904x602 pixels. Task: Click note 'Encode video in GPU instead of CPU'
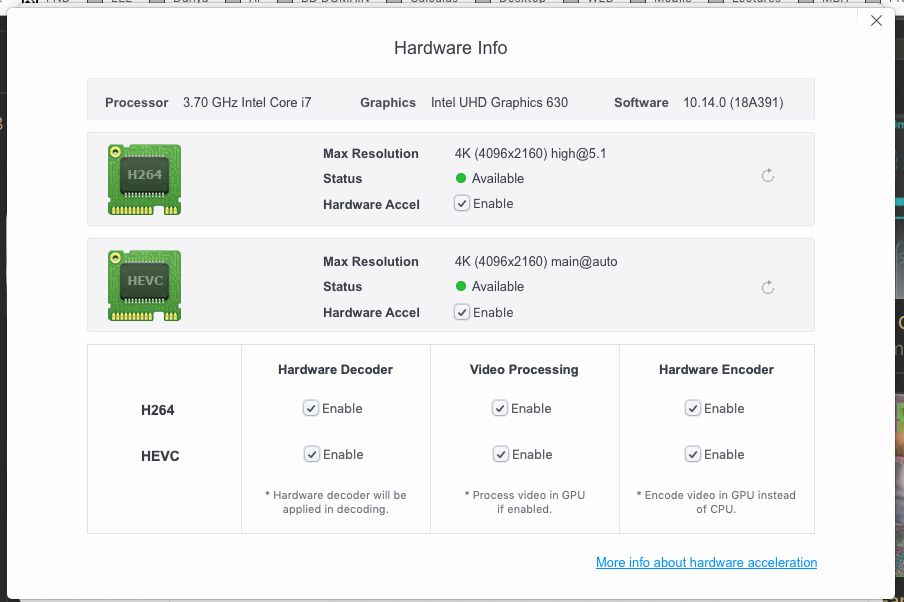pyautogui.click(x=716, y=502)
